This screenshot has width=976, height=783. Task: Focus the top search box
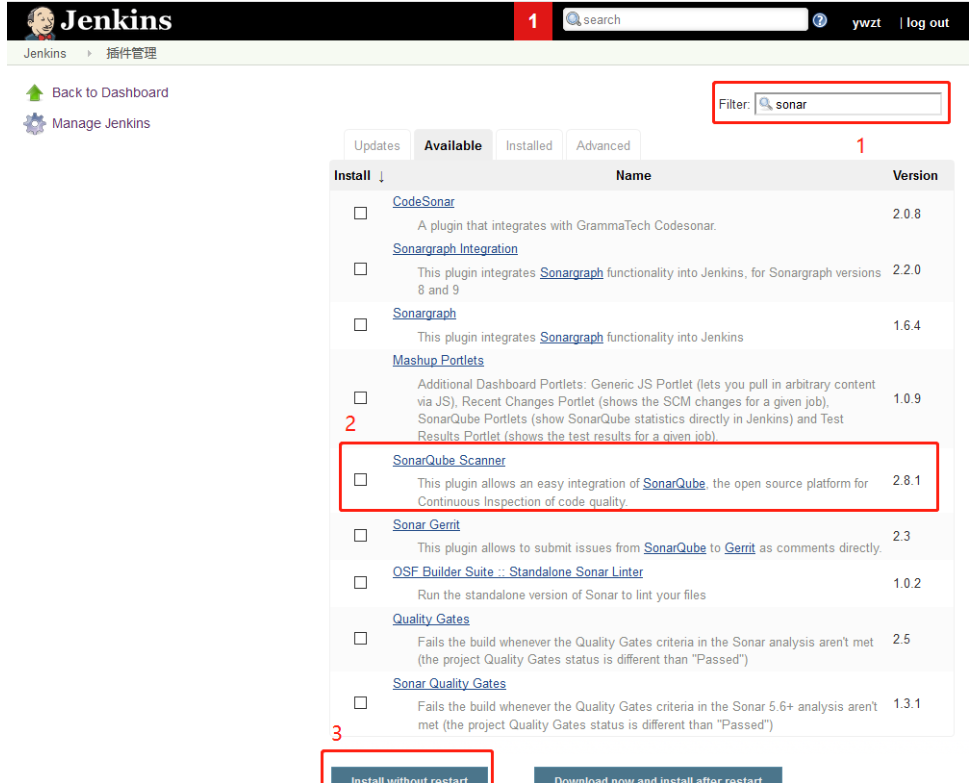(685, 20)
